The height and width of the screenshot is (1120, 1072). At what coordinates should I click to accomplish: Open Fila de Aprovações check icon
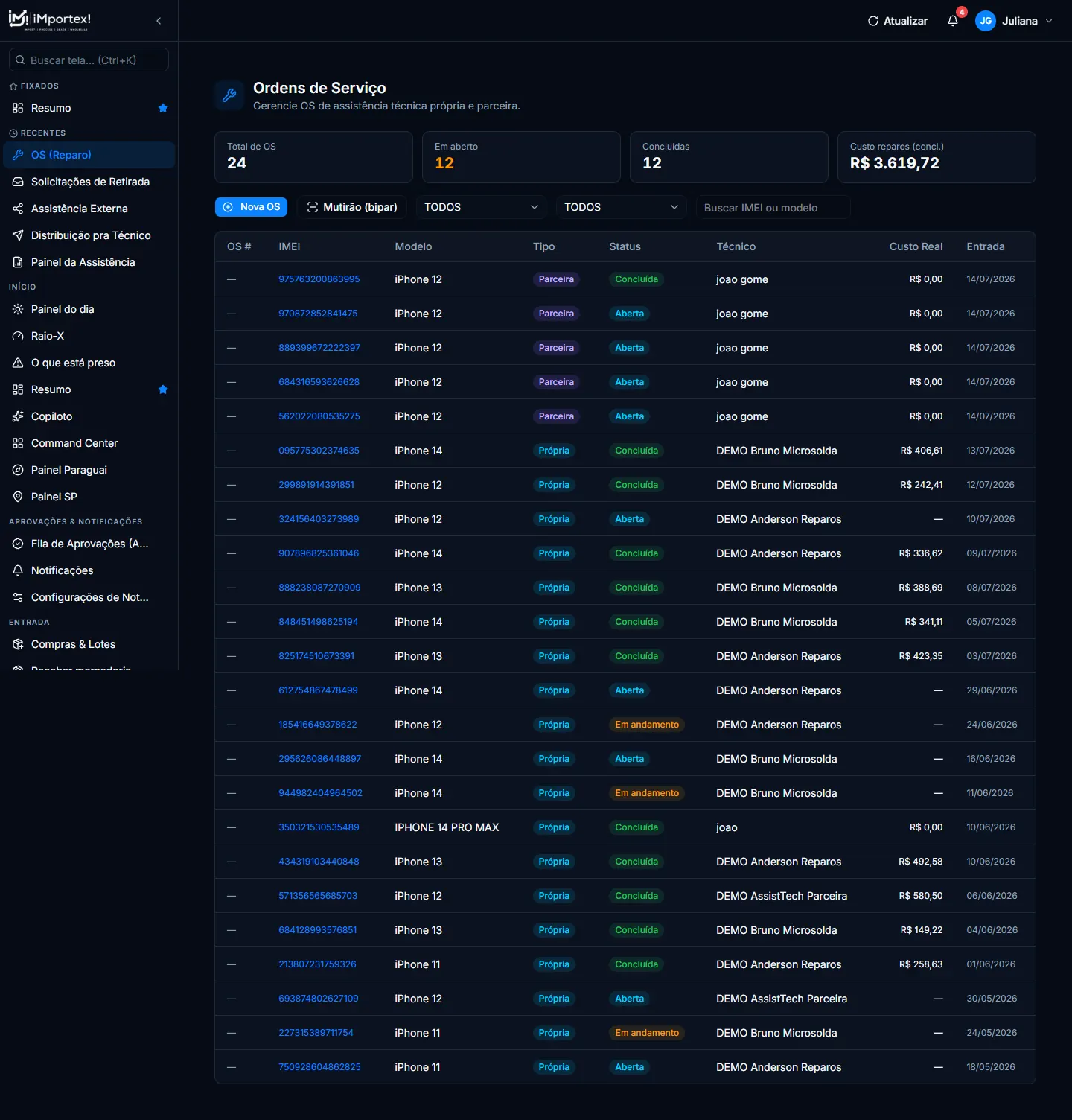tap(18, 544)
